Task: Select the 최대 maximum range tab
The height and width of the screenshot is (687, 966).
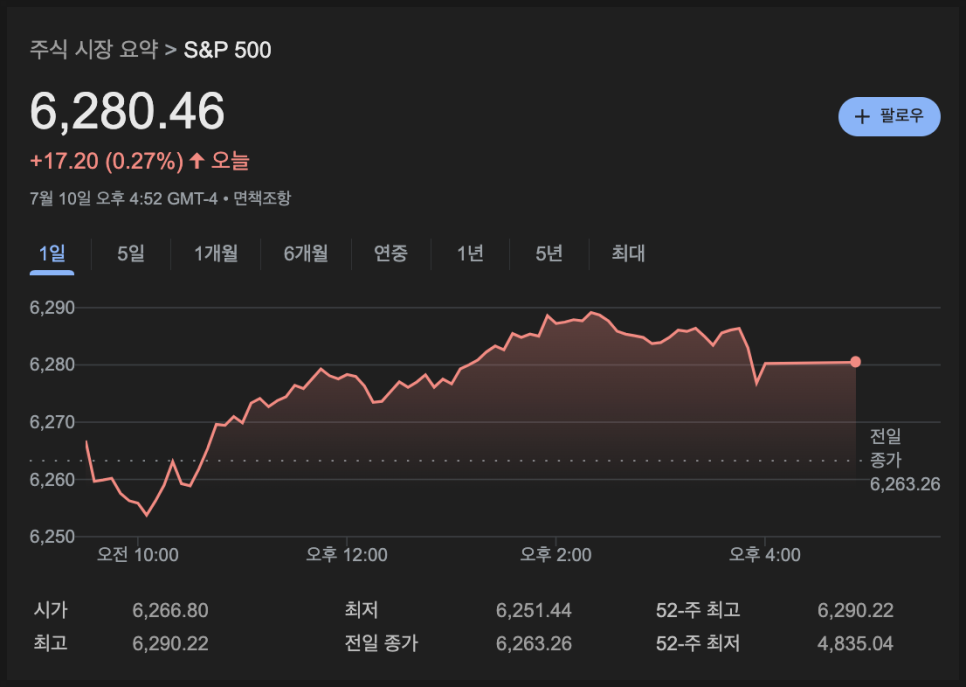Action: pos(628,253)
